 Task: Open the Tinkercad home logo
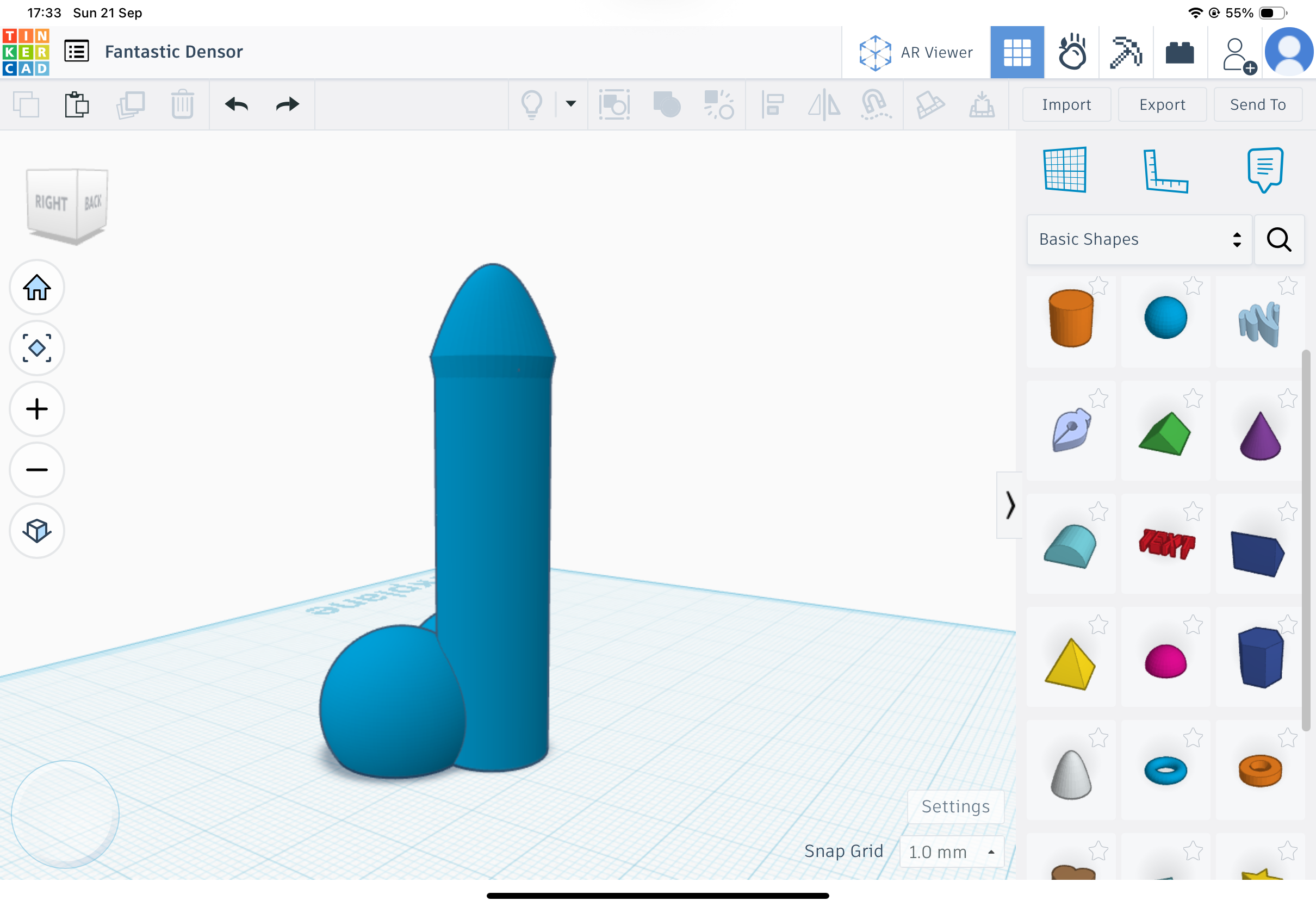coord(26,52)
